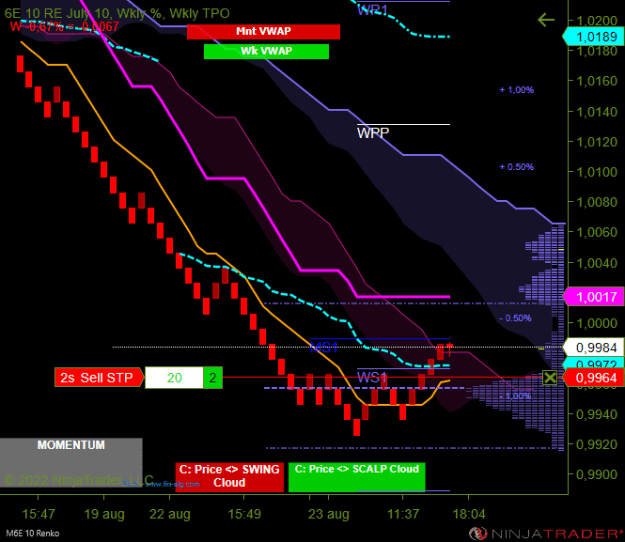The width and height of the screenshot is (625, 542).
Task: Click the 15:49 time axis label
Action: coord(244,514)
